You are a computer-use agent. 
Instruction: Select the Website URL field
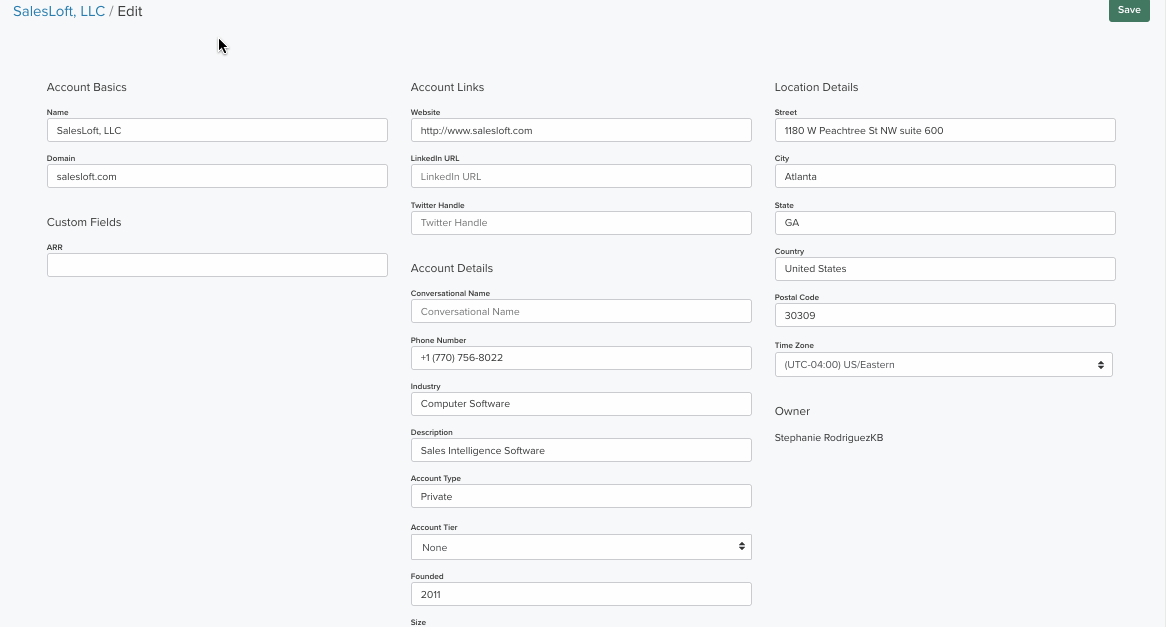click(581, 129)
